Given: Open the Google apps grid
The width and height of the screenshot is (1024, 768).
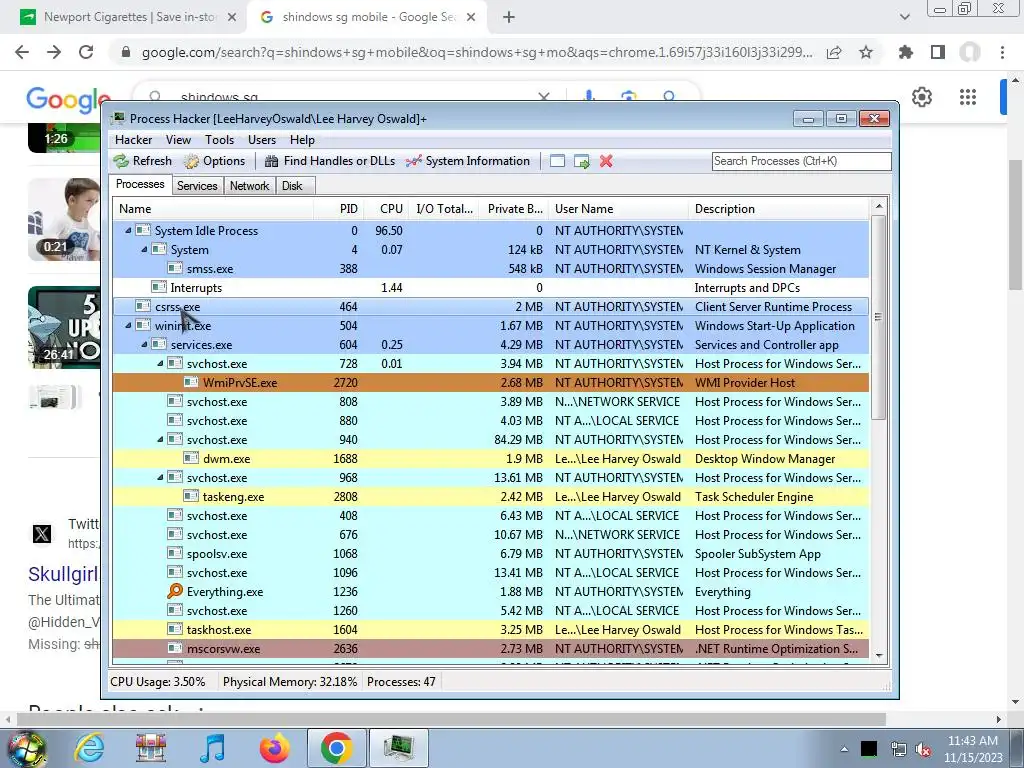Looking at the screenshot, I should [968, 97].
